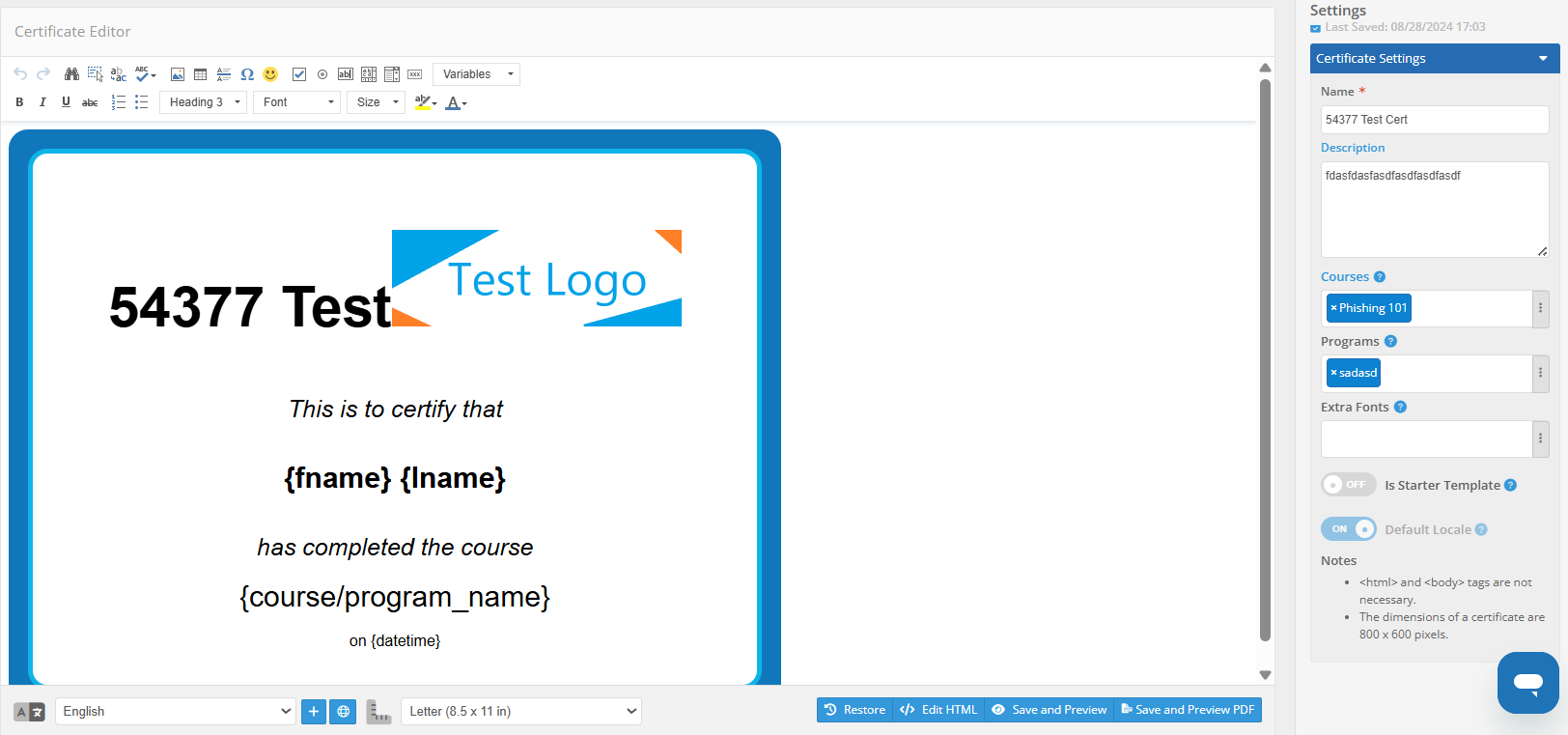This screenshot has width=1568, height=735.
Task: Insert a radio button form field
Action: [x=322, y=74]
